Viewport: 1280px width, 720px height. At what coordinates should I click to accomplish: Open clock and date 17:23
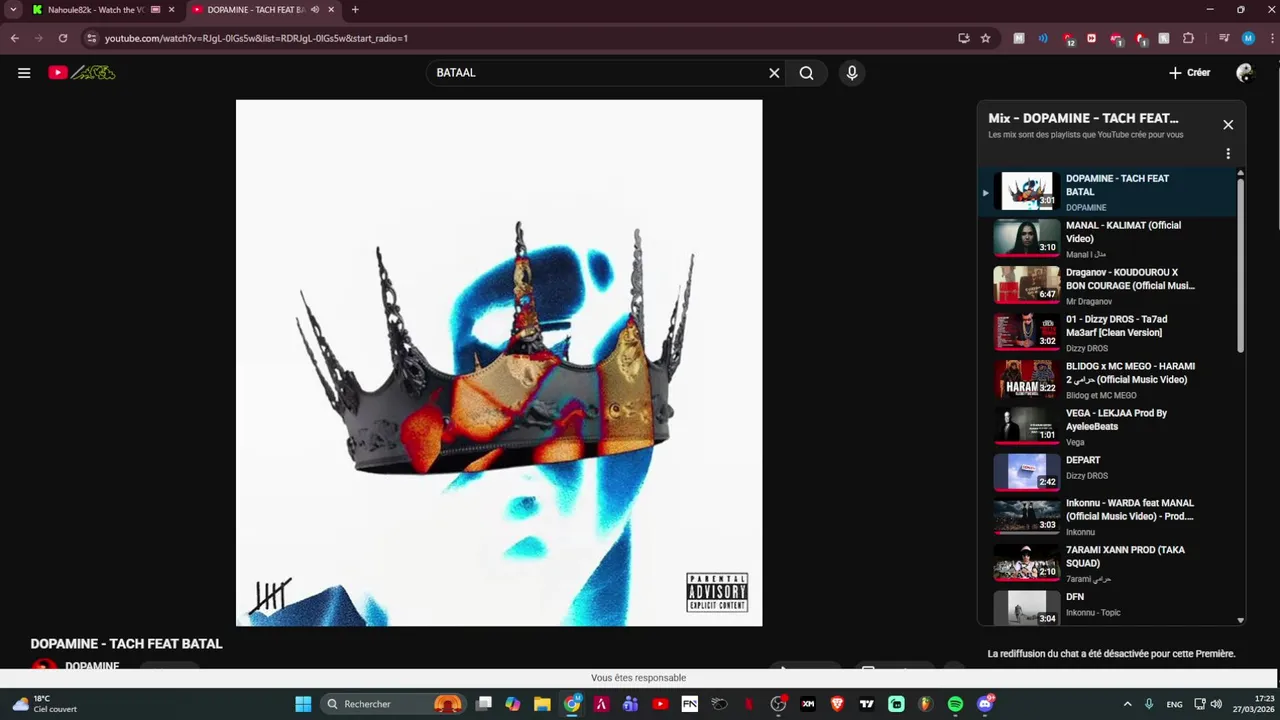(1253, 704)
